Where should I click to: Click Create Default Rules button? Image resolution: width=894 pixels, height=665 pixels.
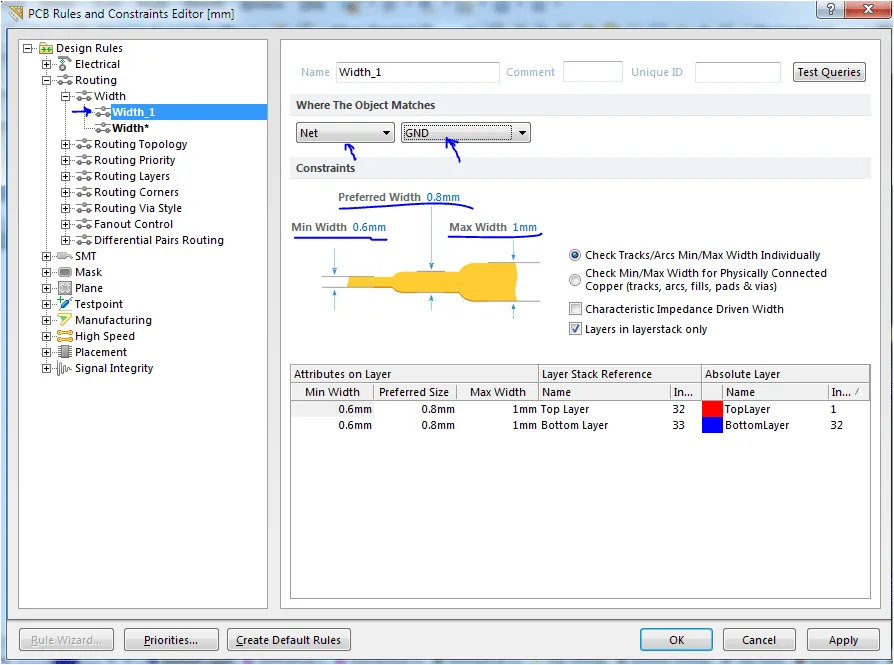(288, 640)
